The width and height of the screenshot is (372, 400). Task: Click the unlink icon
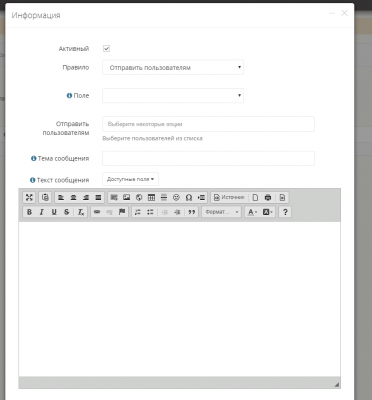click(x=109, y=212)
